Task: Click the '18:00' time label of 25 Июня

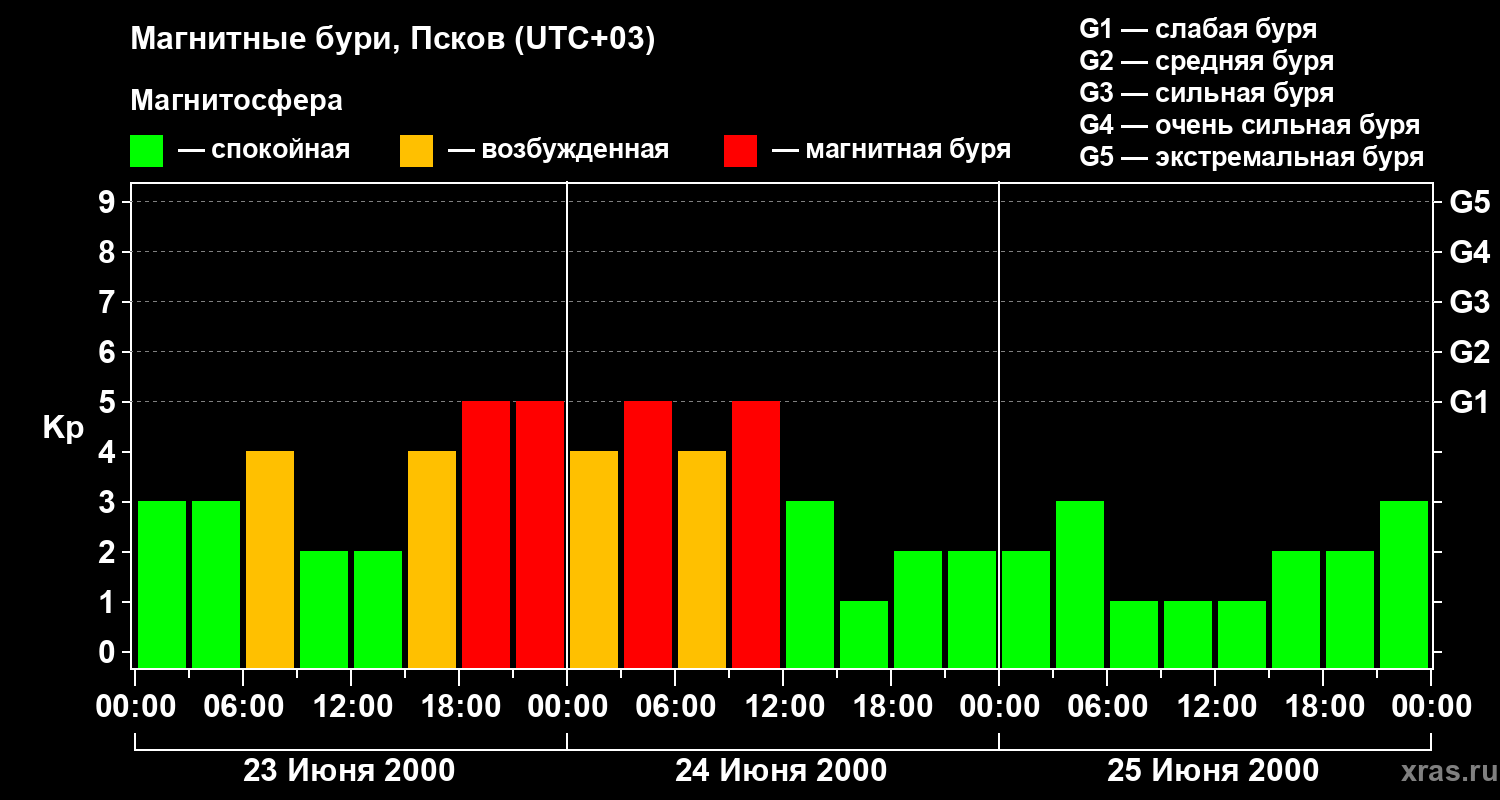Action: (x=1323, y=707)
